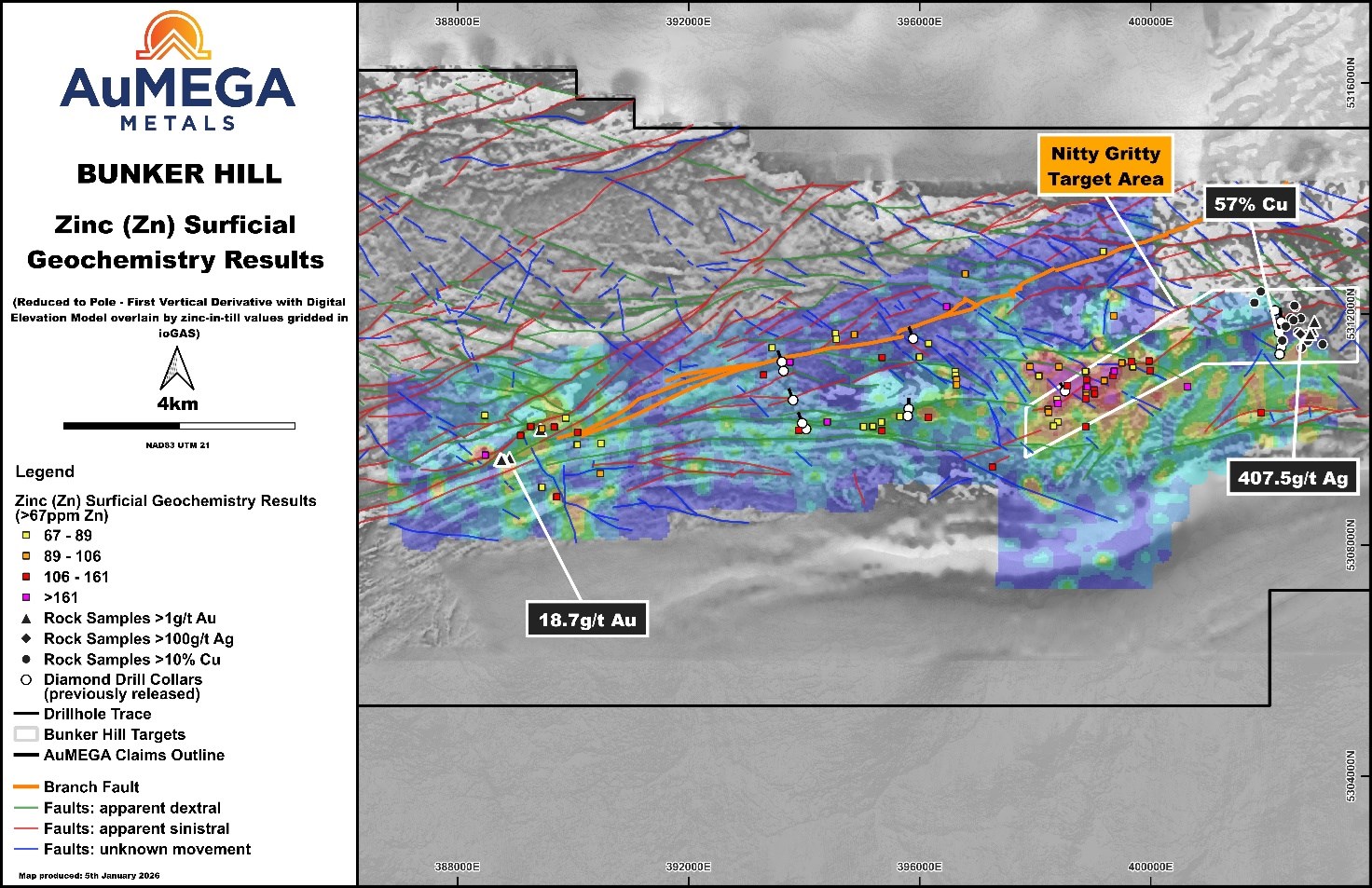Pick the magenta >161 zinc legend square

[x=26, y=597]
